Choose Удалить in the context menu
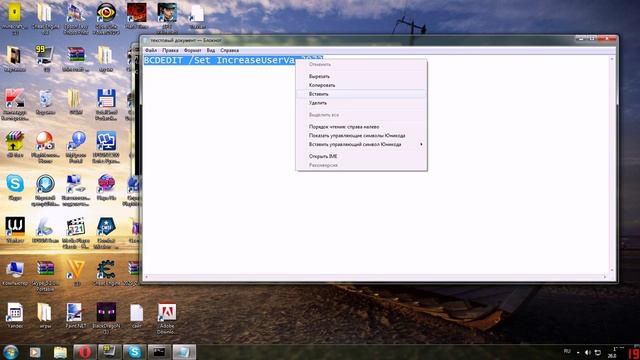Viewport: 640px width, 360px height. click(x=361, y=103)
